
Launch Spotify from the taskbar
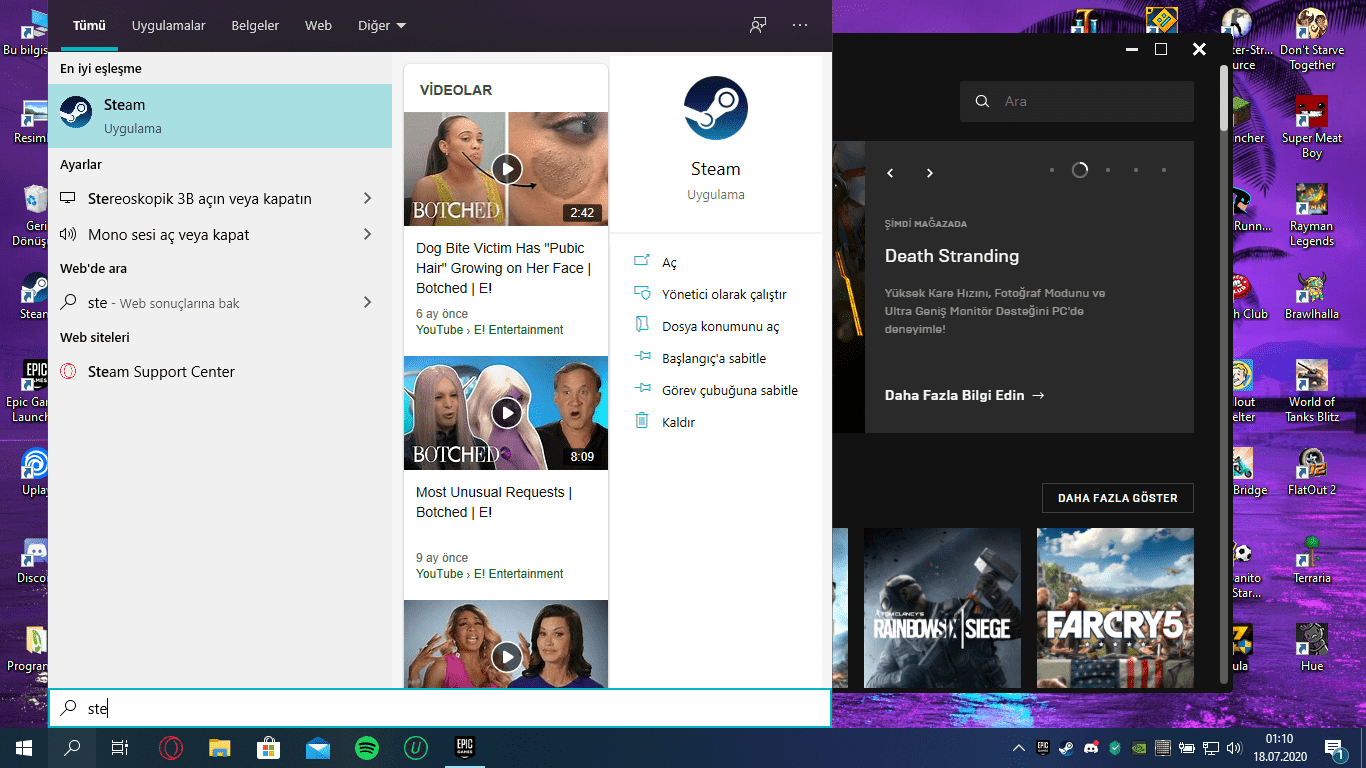[x=367, y=748]
